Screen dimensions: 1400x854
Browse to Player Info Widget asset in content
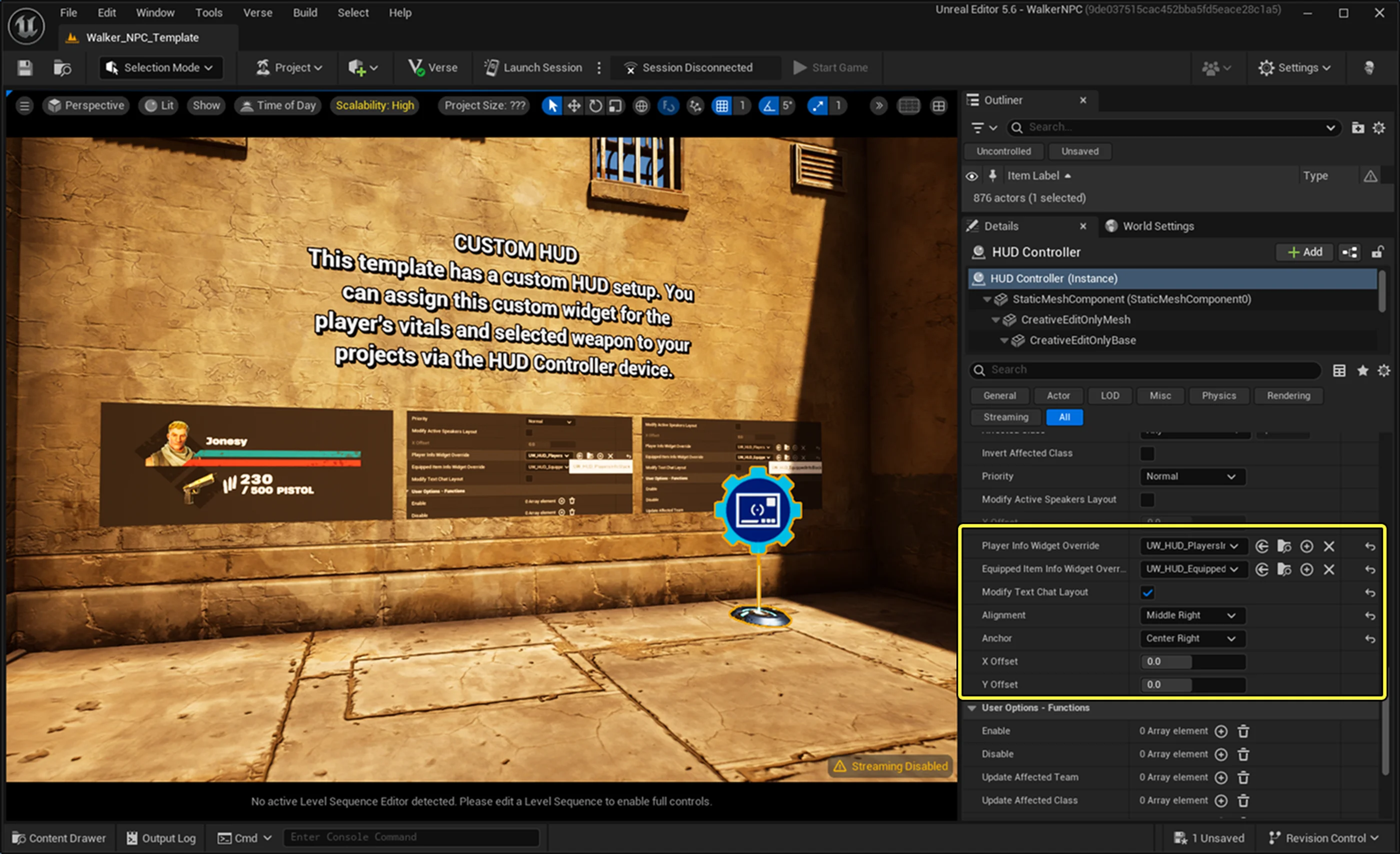click(1284, 546)
